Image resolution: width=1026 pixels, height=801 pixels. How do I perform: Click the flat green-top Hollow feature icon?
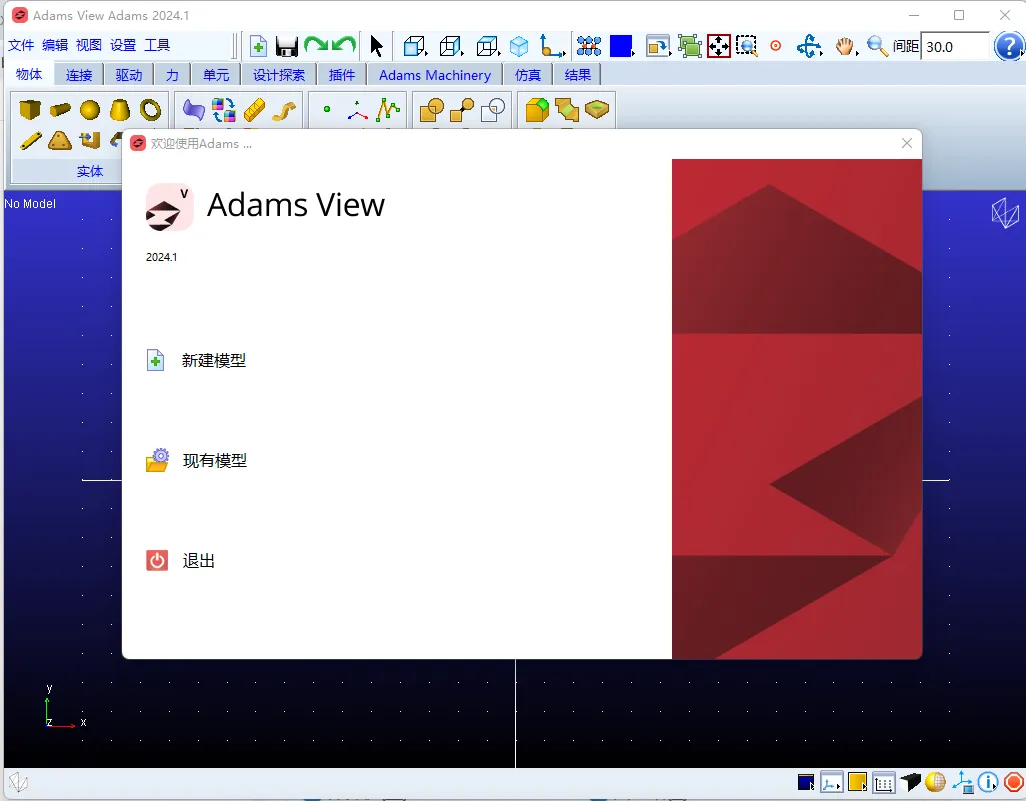[x=597, y=109]
